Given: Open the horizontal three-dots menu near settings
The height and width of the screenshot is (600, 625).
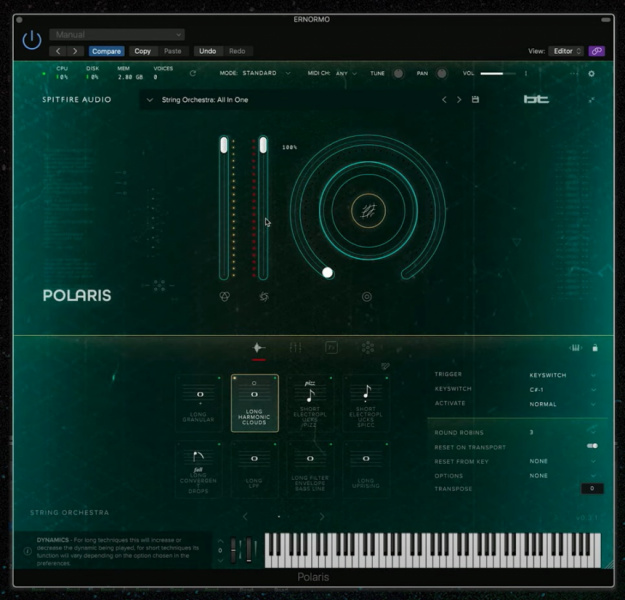Looking at the screenshot, I should point(574,74).
